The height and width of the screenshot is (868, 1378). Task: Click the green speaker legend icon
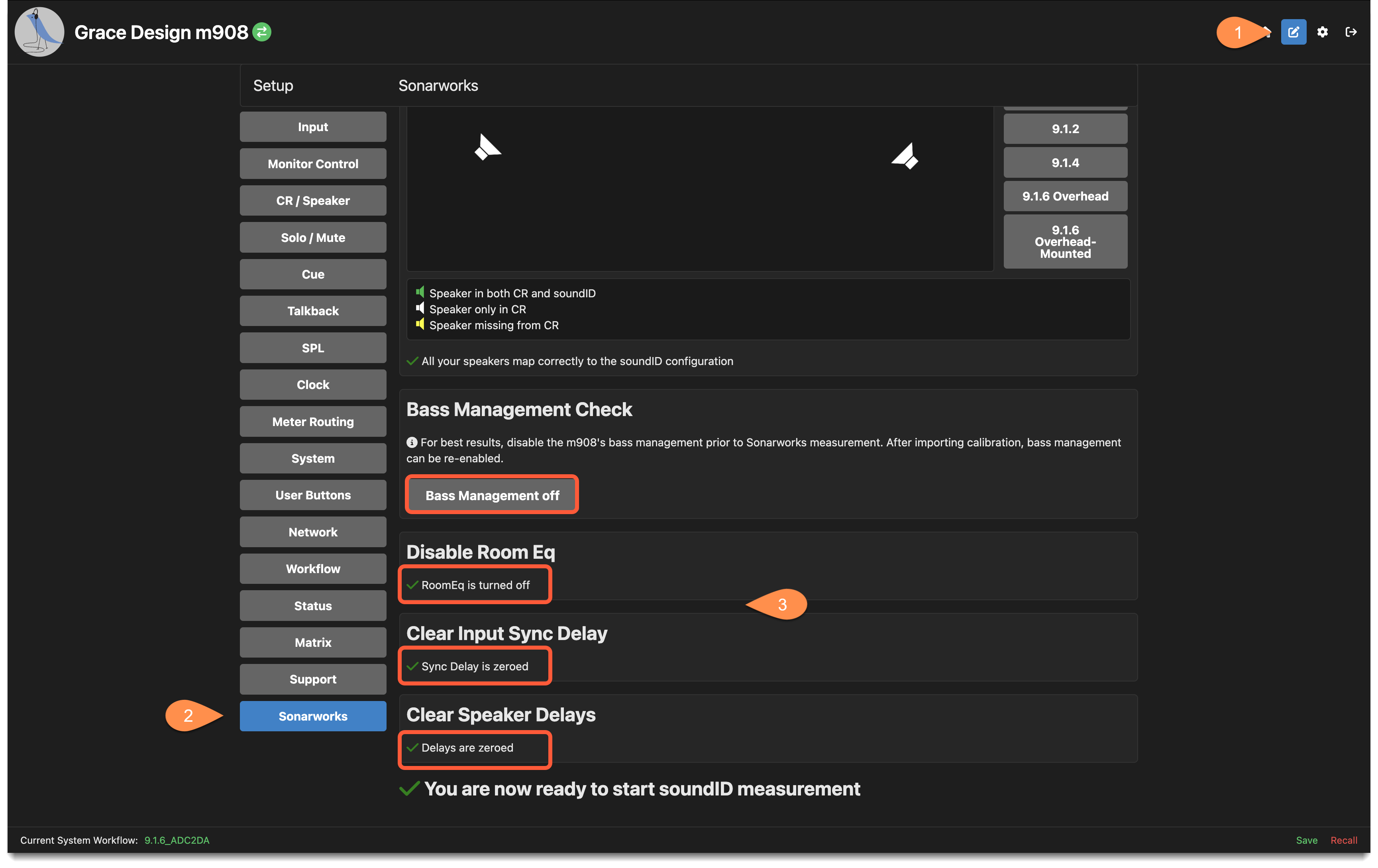420,293
